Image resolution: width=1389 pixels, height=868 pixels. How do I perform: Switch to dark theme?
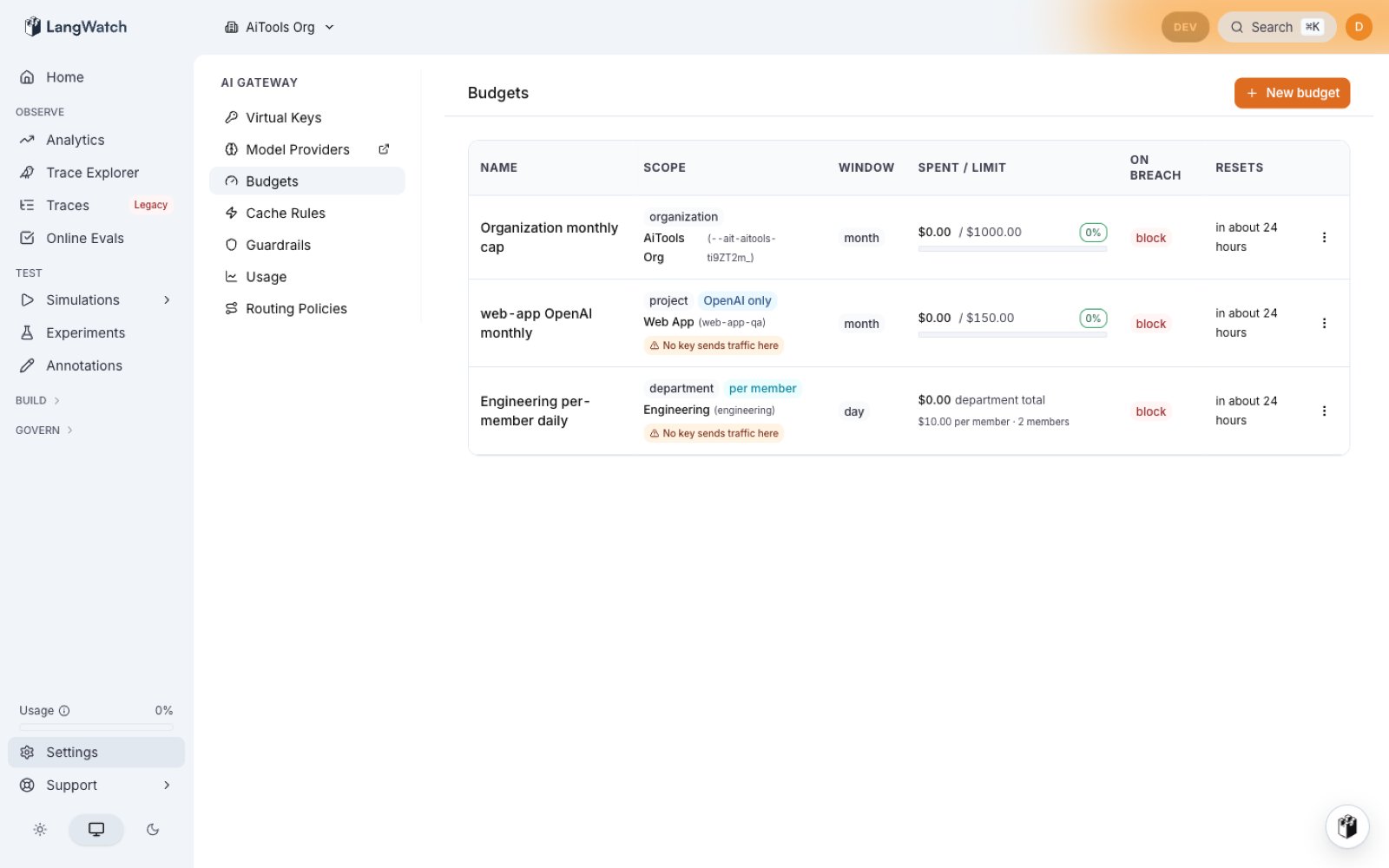[153, 830]
